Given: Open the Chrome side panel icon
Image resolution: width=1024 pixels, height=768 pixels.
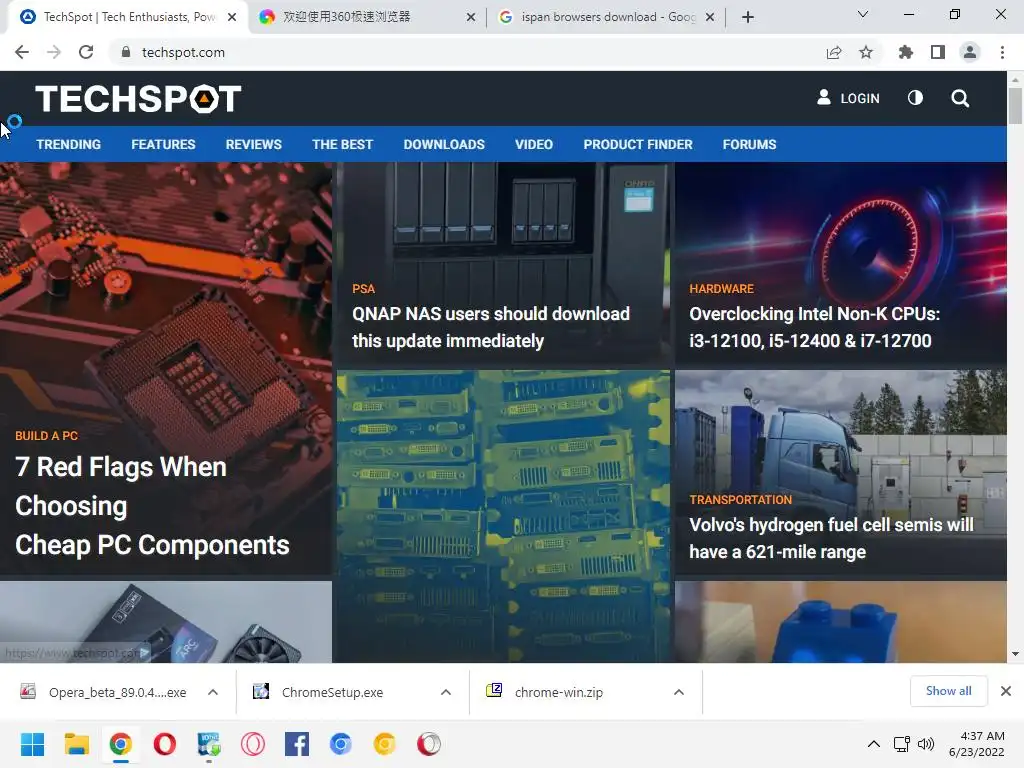Looking at the screenshot, I should click(x=938, y=52).
